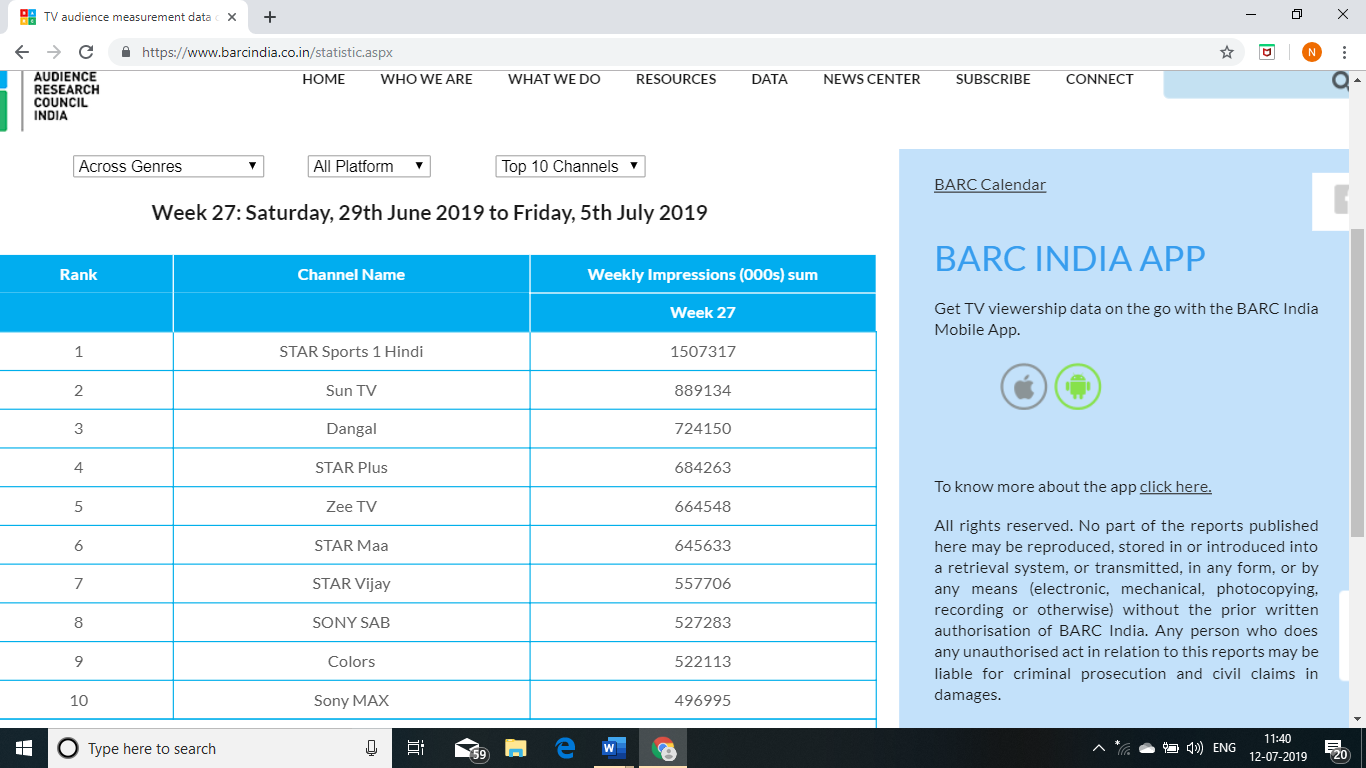Screen dimensions: 1366x768
Task: Open the BARC Calendar link
Action: pos(989,184)
